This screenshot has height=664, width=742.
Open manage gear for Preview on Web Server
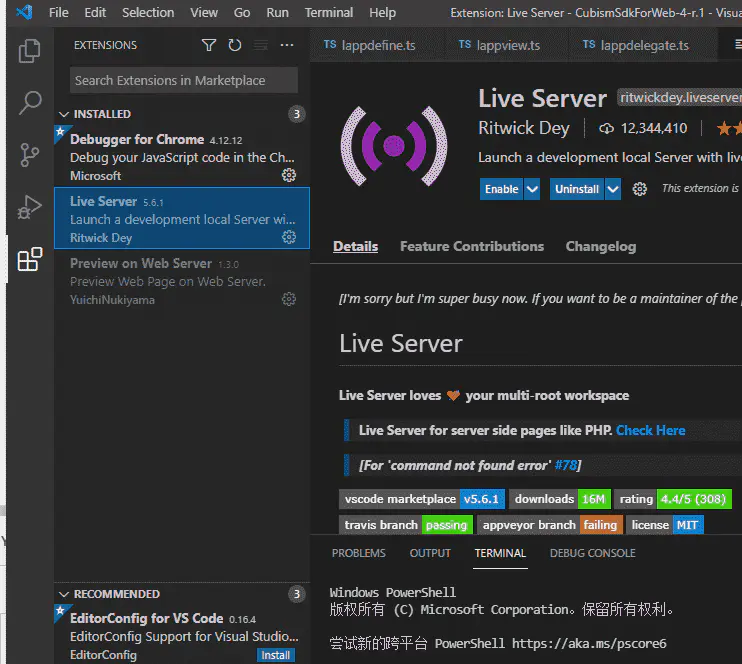coord(289,299)
